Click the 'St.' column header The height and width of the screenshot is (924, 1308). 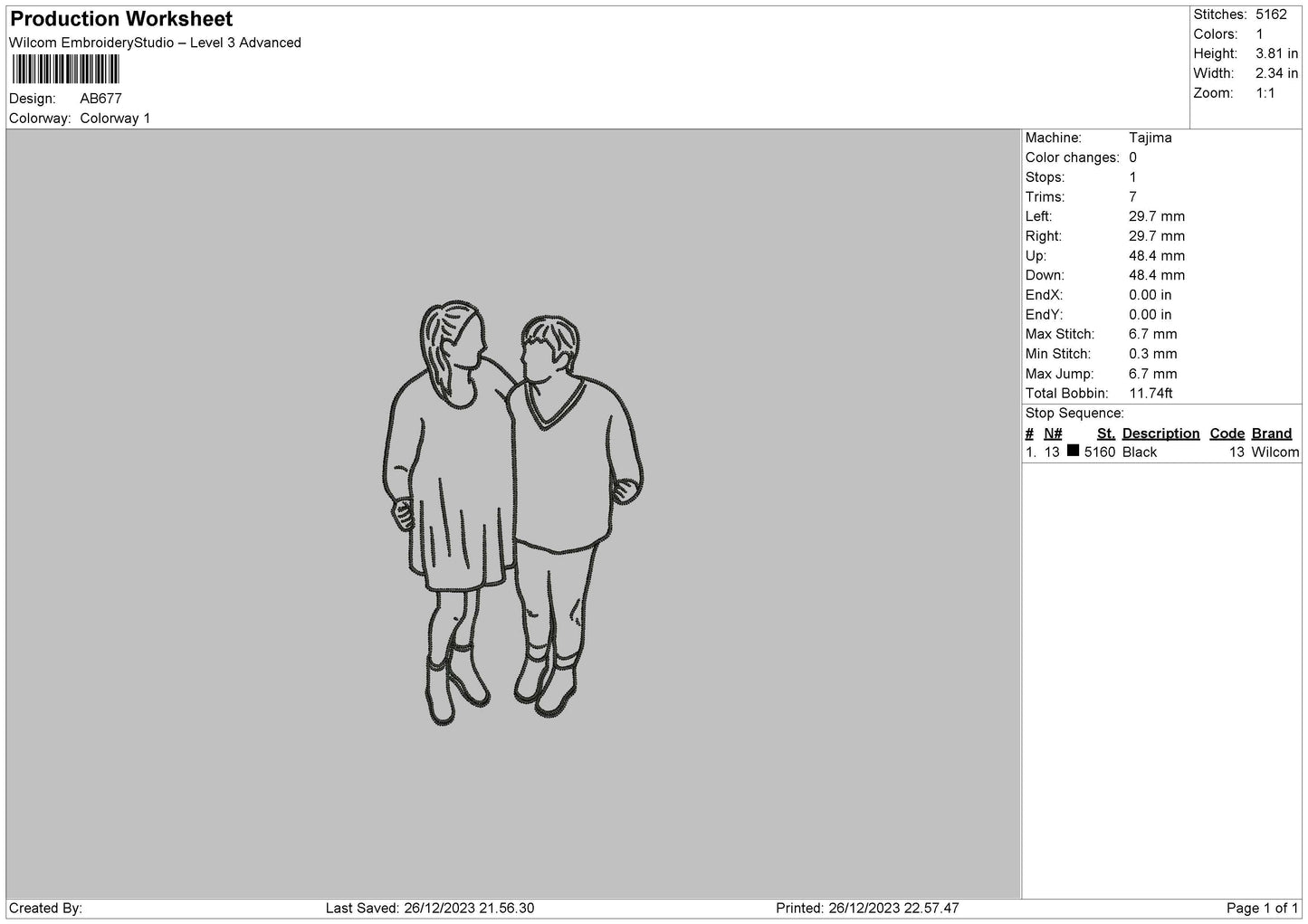[1106, 433]
